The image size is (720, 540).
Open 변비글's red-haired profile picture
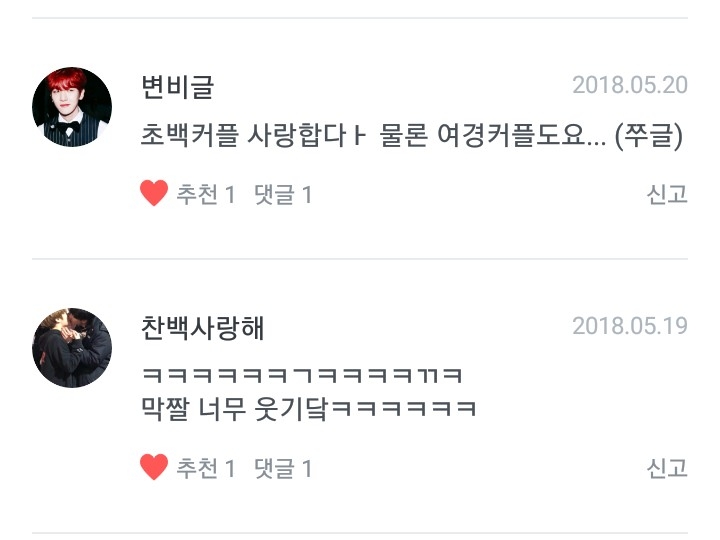72,107
